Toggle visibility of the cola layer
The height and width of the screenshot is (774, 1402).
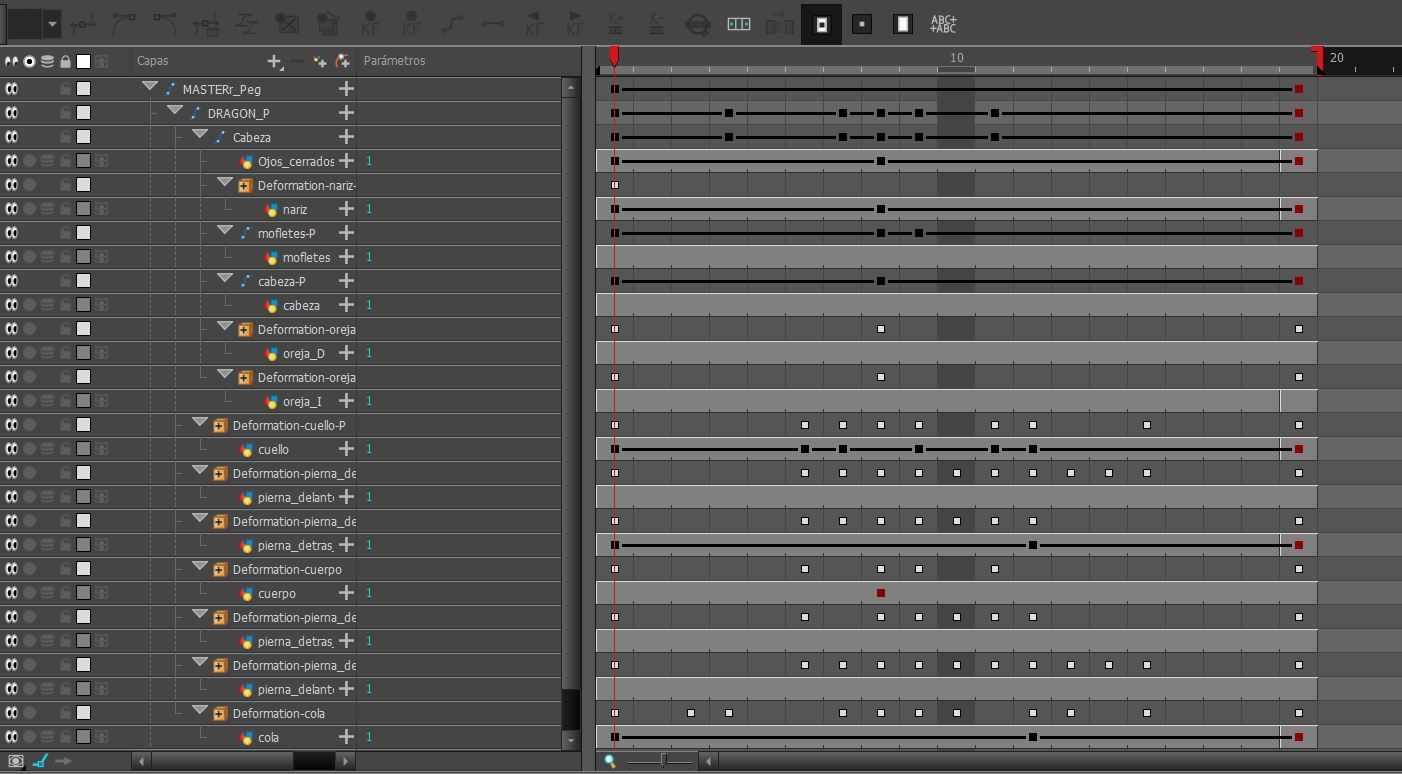point(12,737)
